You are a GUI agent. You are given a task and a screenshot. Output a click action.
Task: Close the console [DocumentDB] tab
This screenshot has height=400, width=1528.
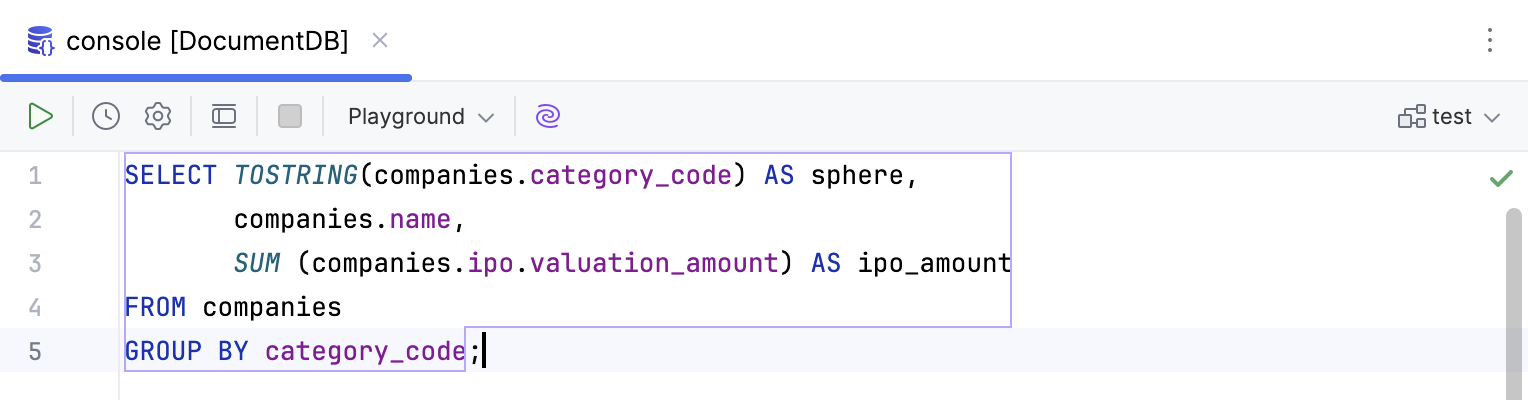click(379, 41)
